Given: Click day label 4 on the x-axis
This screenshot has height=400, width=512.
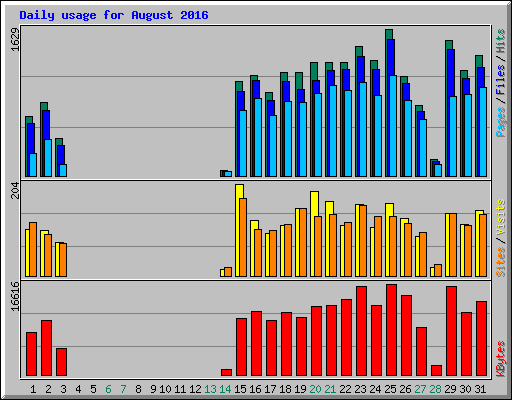Looking at the screenshot, I should [78, 389].
